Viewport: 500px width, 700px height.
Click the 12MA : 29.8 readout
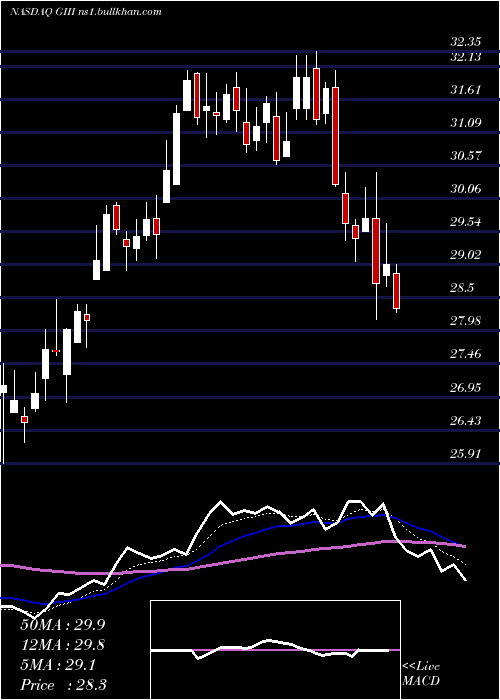click(x=63, y=645)
